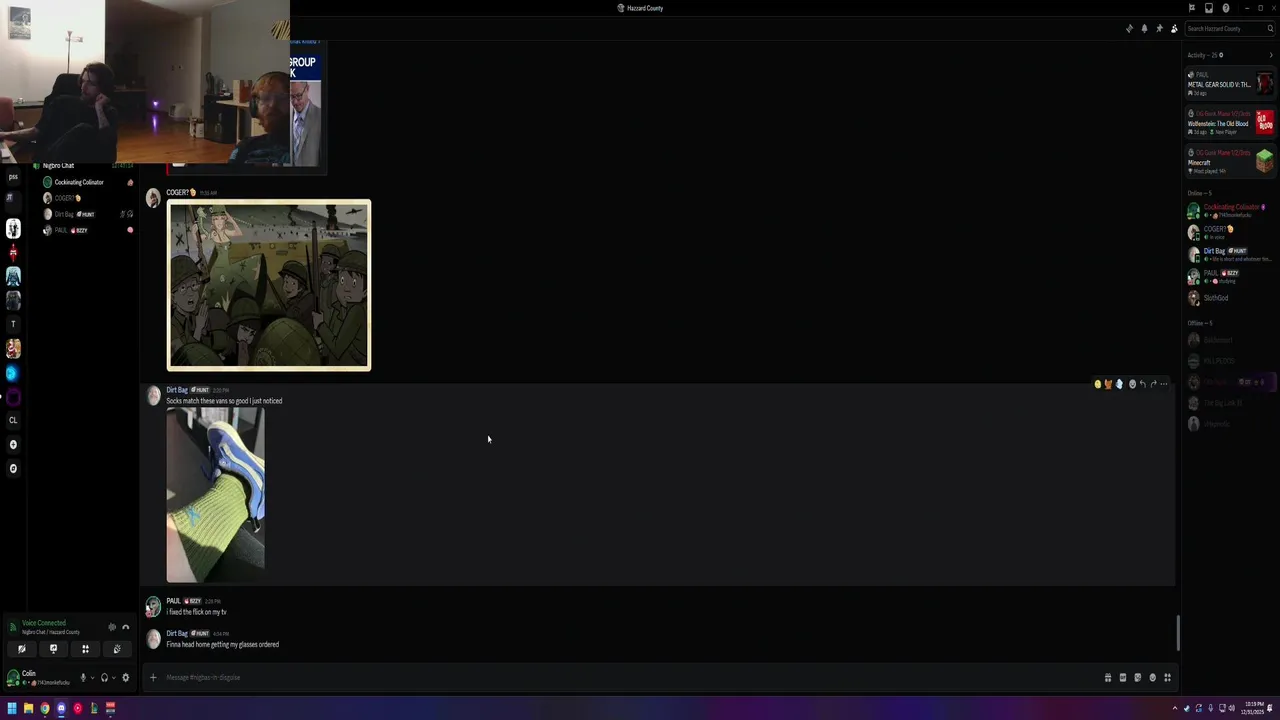Forward Dirt Bag's socks message
1280x720 pixels.
coord(1153,384)
